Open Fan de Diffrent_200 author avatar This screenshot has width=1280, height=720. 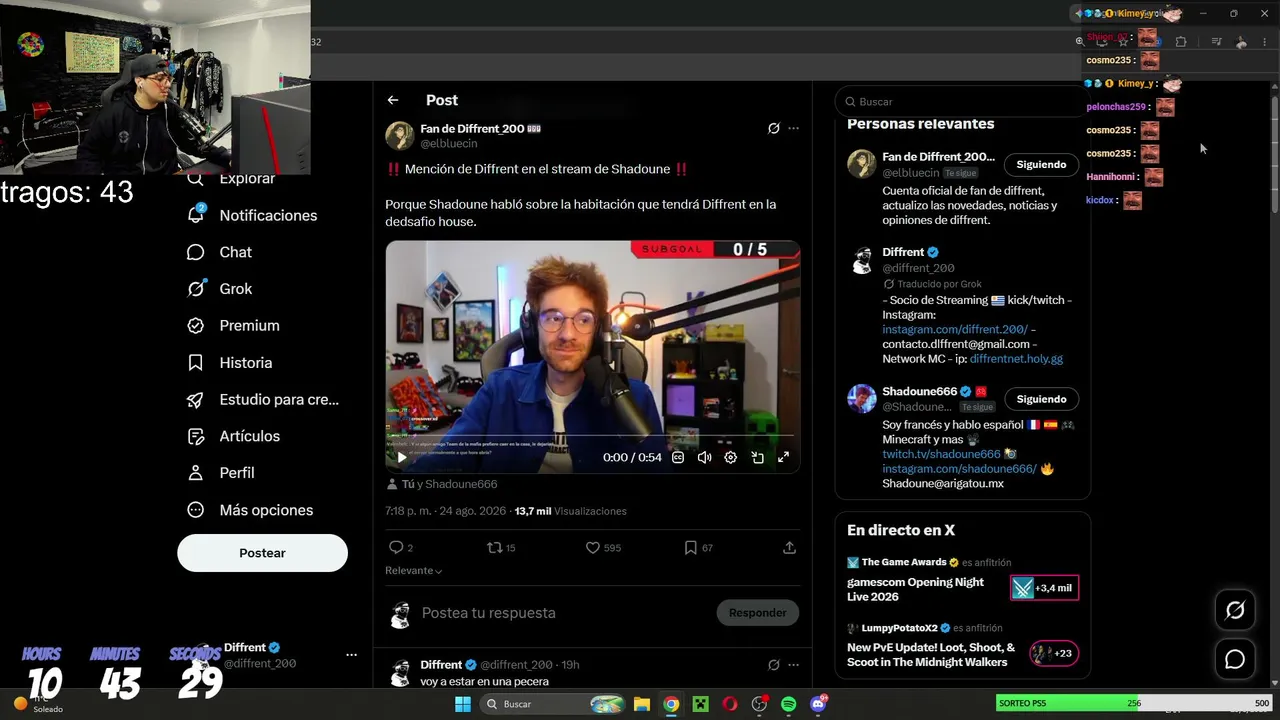[400, 136]
